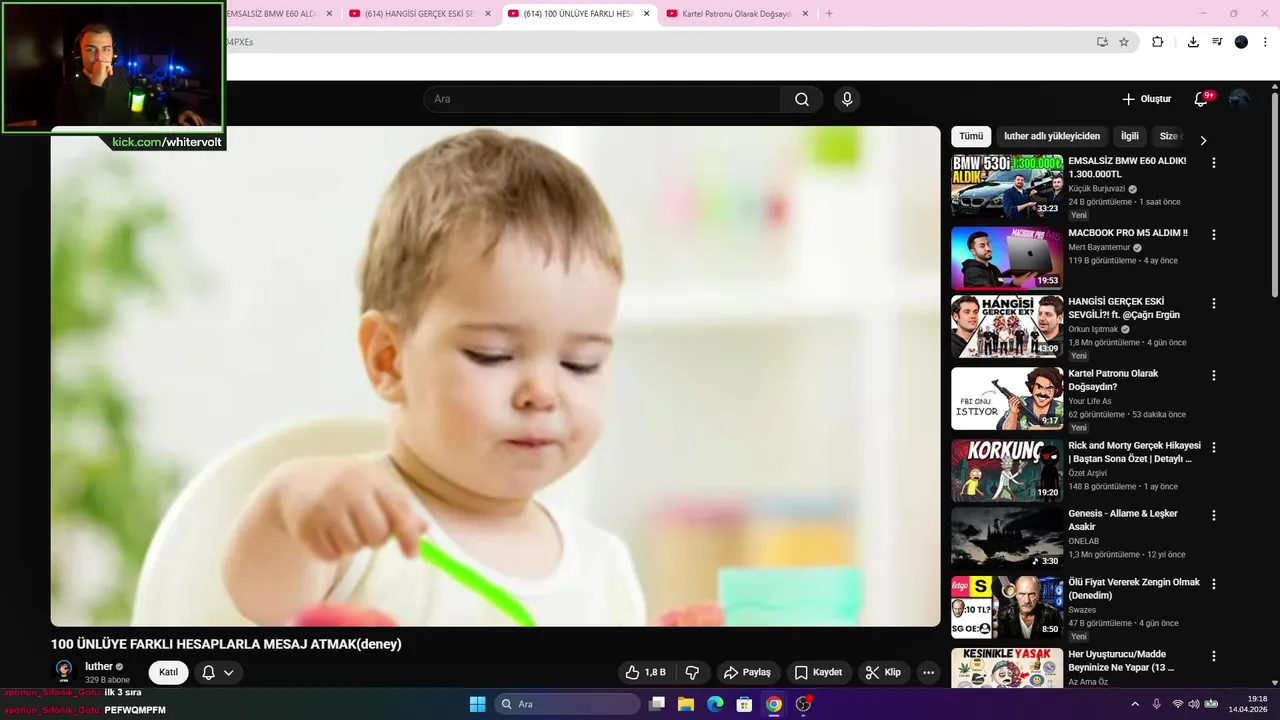This screenshot has width=1280, height=720.
Task: Show more filter chips with right arrow
Action: (x=1203, y=140)
